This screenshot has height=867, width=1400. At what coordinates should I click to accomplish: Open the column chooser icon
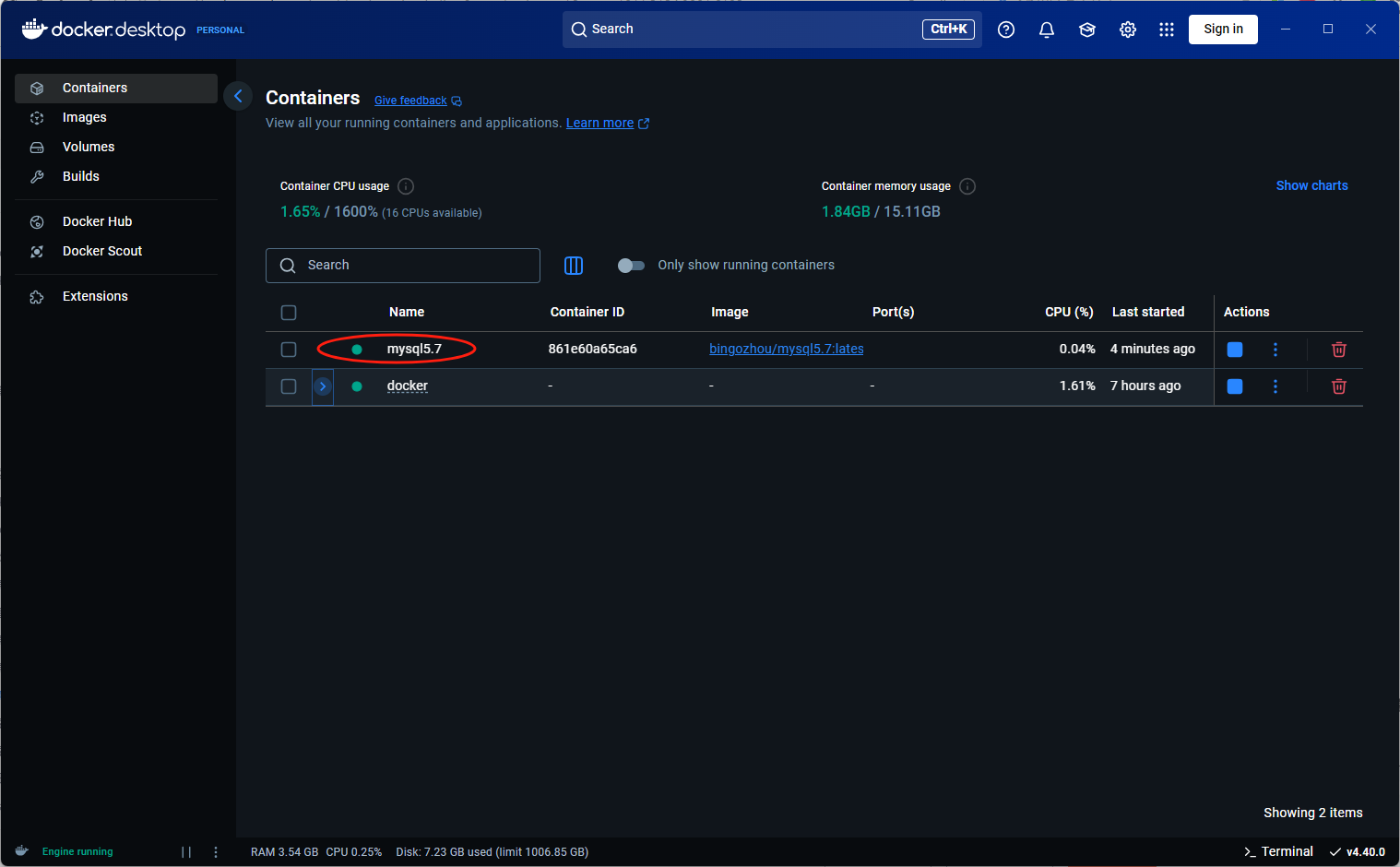pyautogui.click(x=574, y=266)
